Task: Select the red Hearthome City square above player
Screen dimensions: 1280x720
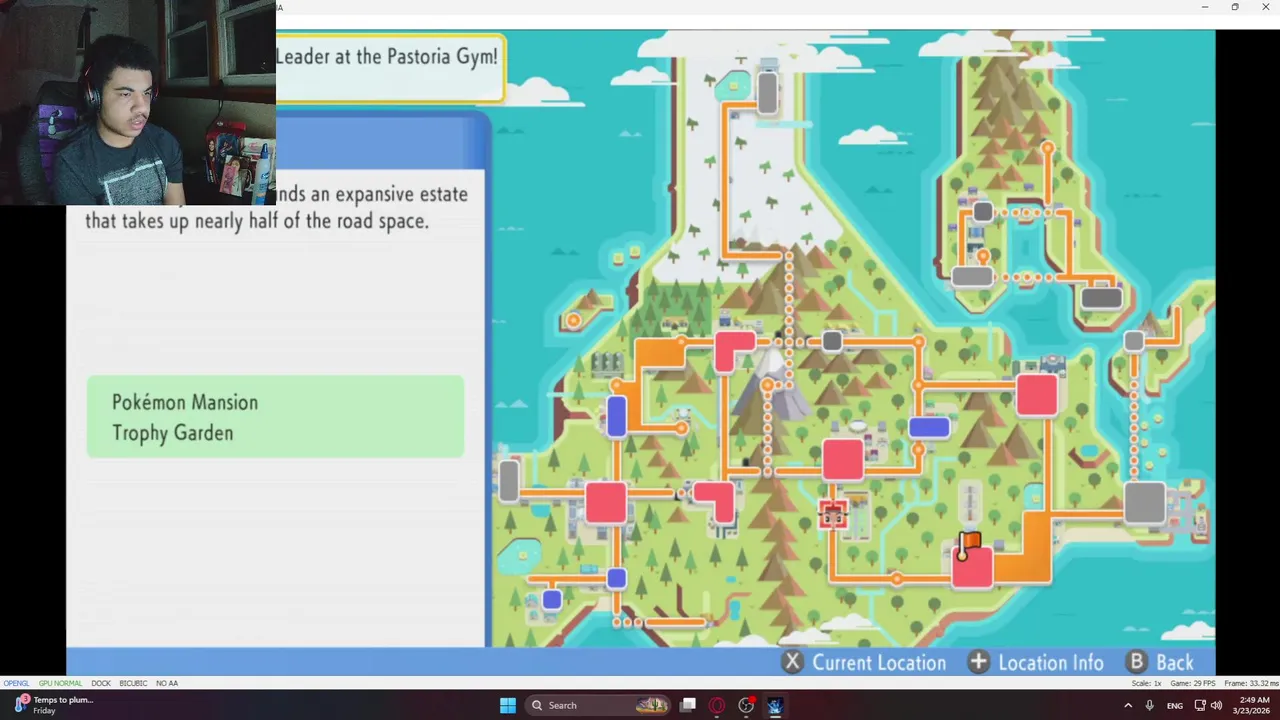Action: 843,459
